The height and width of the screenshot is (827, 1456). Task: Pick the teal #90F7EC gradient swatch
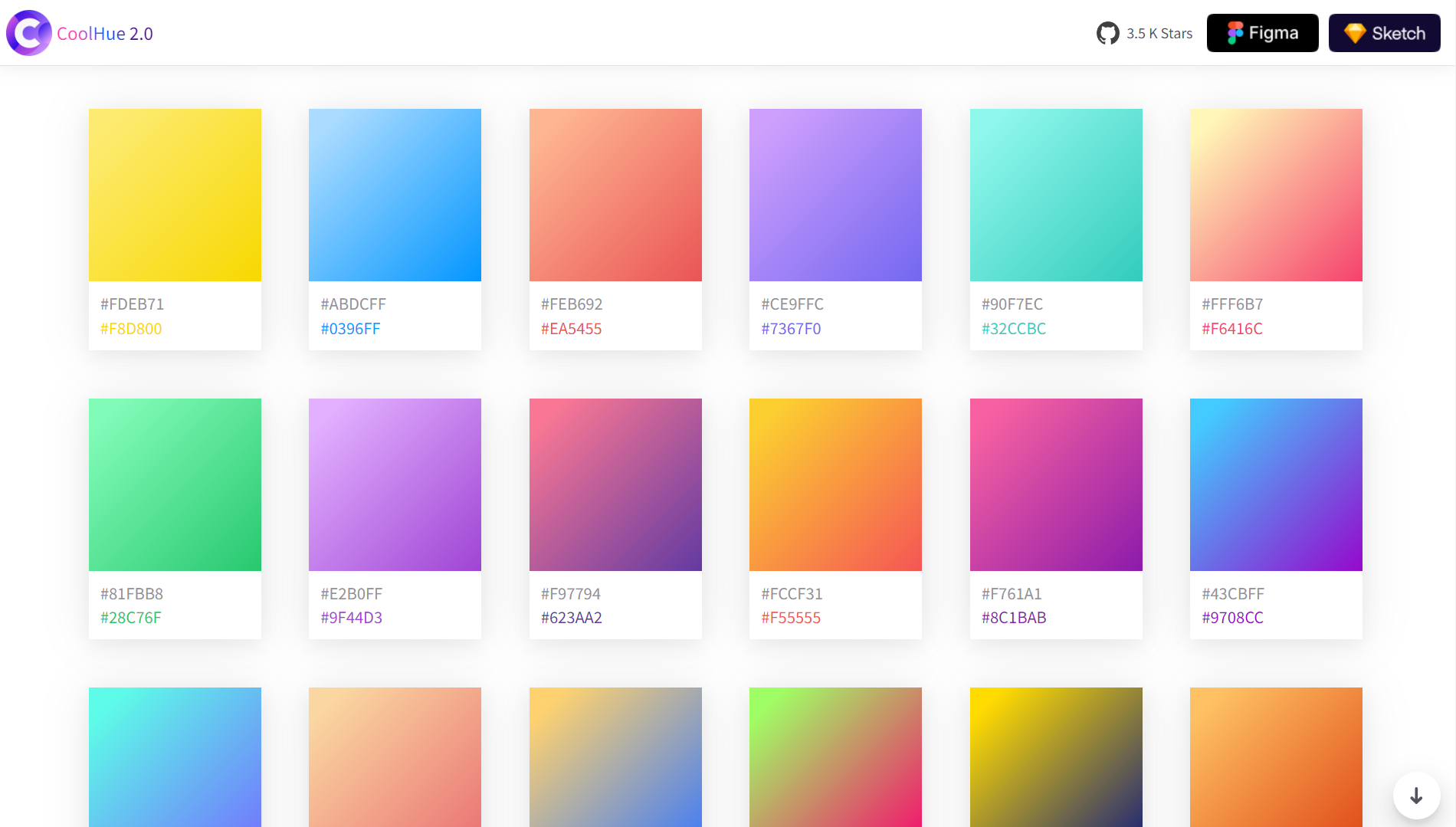tap(1056, 195)
